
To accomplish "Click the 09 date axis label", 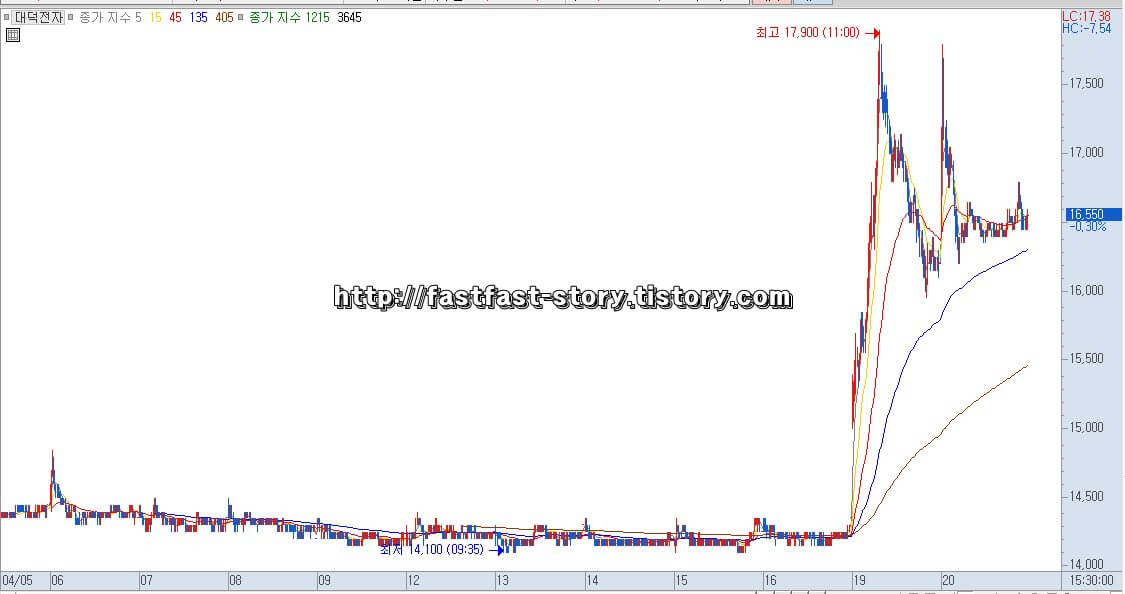I will point(324,580).
